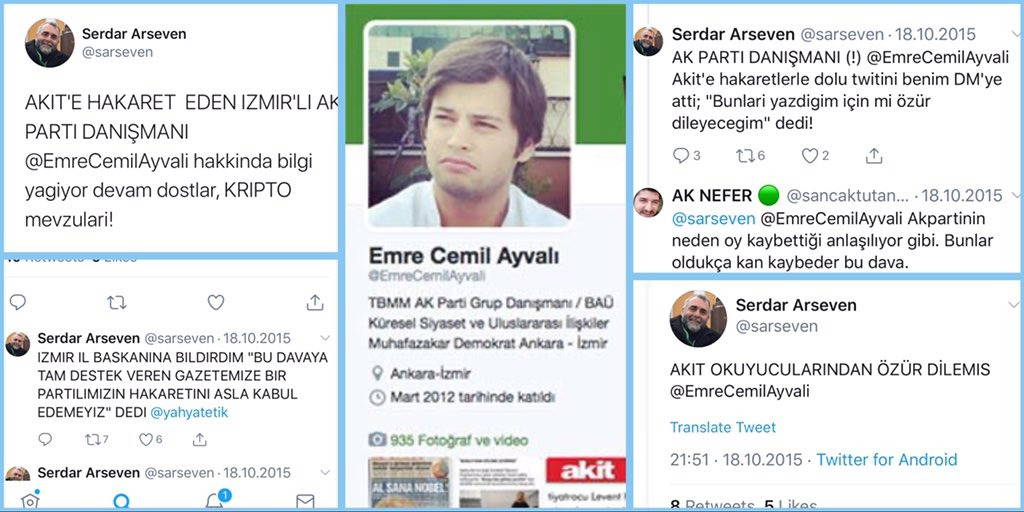Retweet the KRIPTO mevzulari tweet
Viewport: 1024px width, 512px height.
pyautogui.click(x=117, y=302)
